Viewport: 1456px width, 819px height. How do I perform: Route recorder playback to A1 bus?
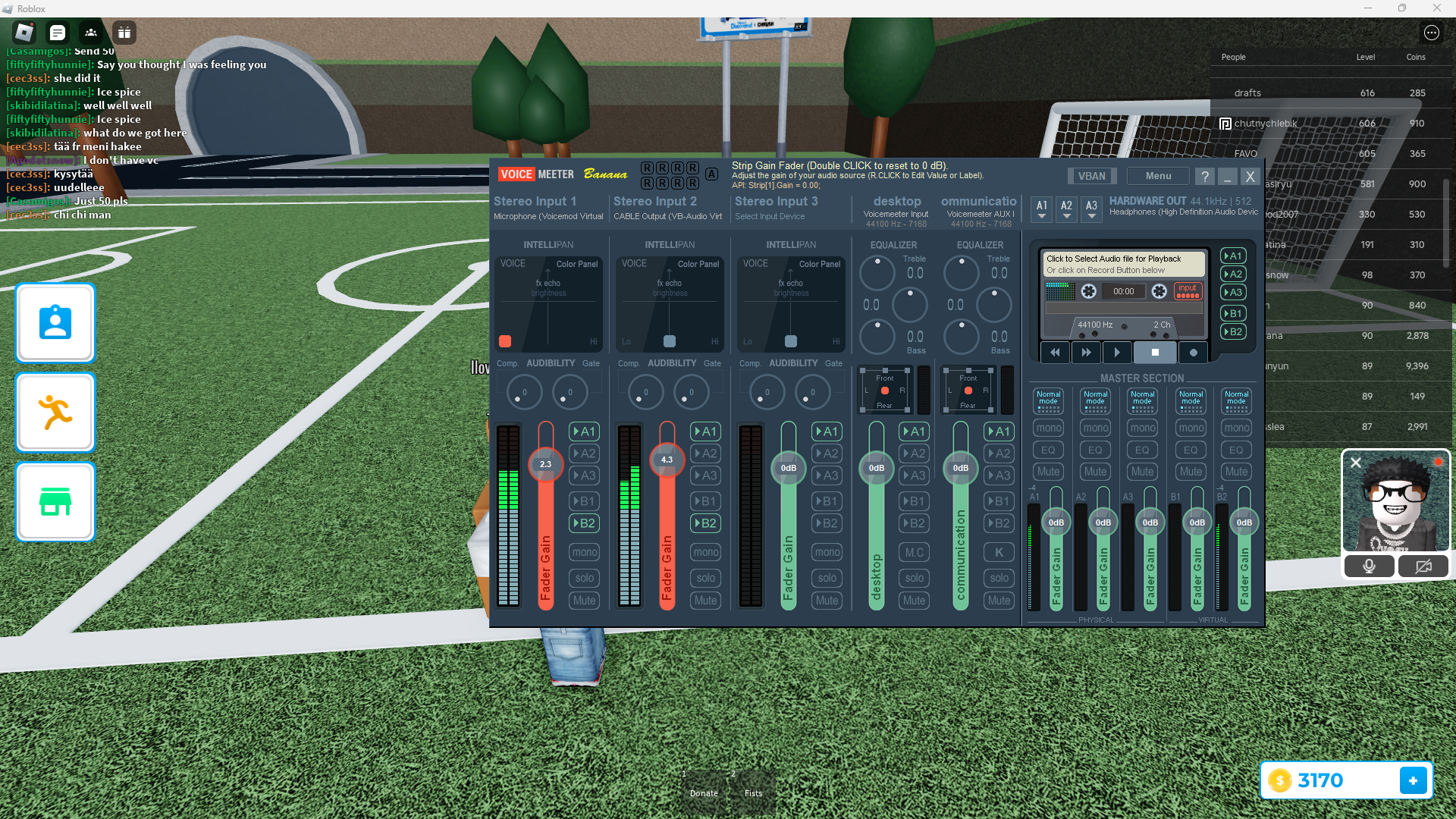pos(1232,256)
